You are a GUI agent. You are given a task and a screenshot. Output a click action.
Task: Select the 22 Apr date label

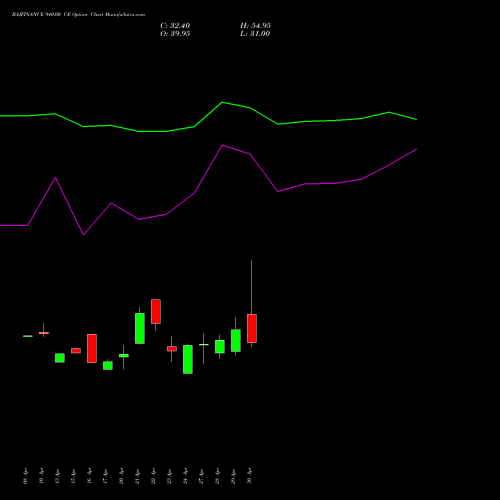tap(154, 476)
